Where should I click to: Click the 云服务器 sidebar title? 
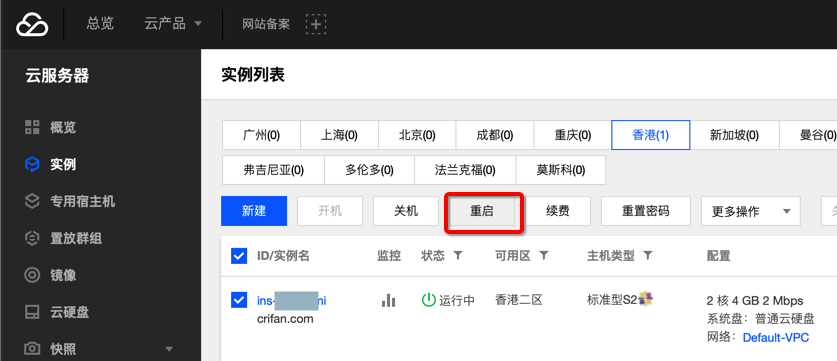click(57, 76)
